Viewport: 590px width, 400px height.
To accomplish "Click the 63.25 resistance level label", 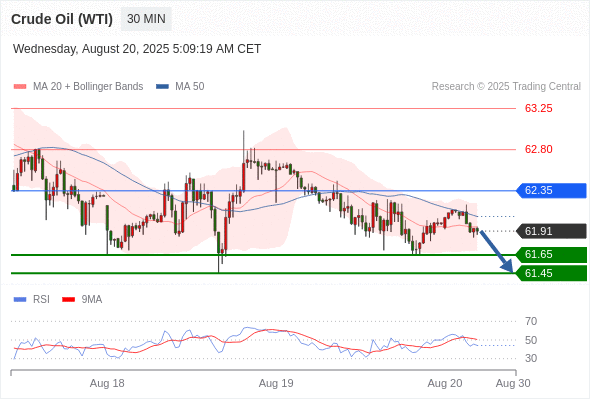I will click(538, 108).
